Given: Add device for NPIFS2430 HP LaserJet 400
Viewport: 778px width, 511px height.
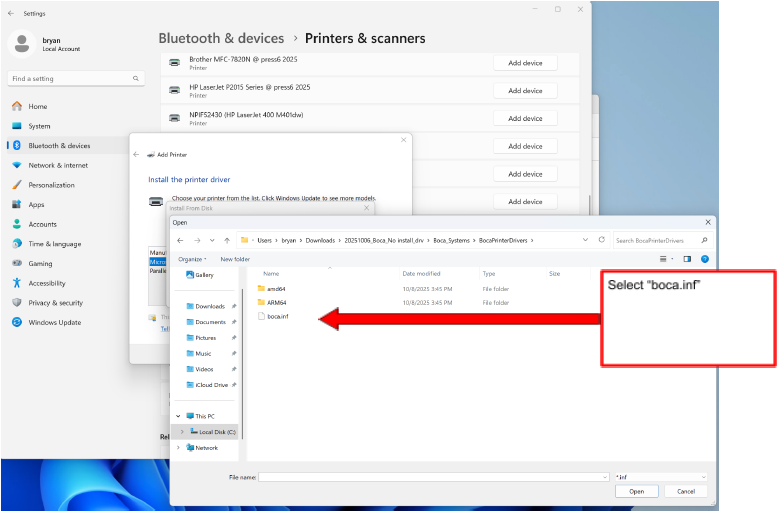Looking at the screenshot, I should pos(525,119).
